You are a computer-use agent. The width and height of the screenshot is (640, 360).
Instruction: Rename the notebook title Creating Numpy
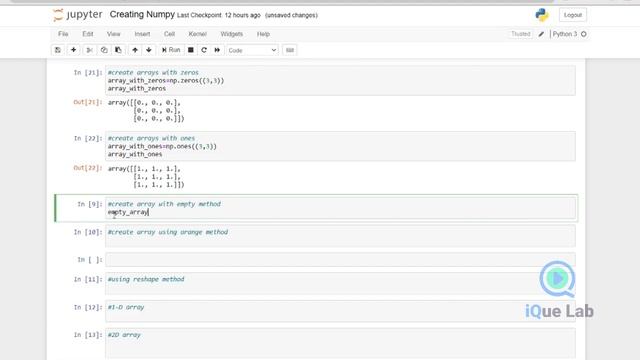pos(142,15)
